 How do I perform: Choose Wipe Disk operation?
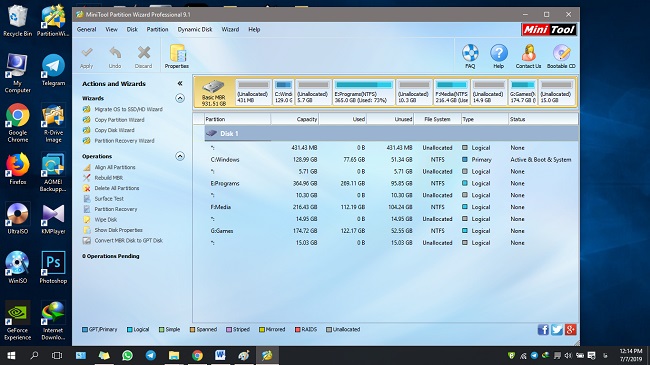[x=100, y=219]
